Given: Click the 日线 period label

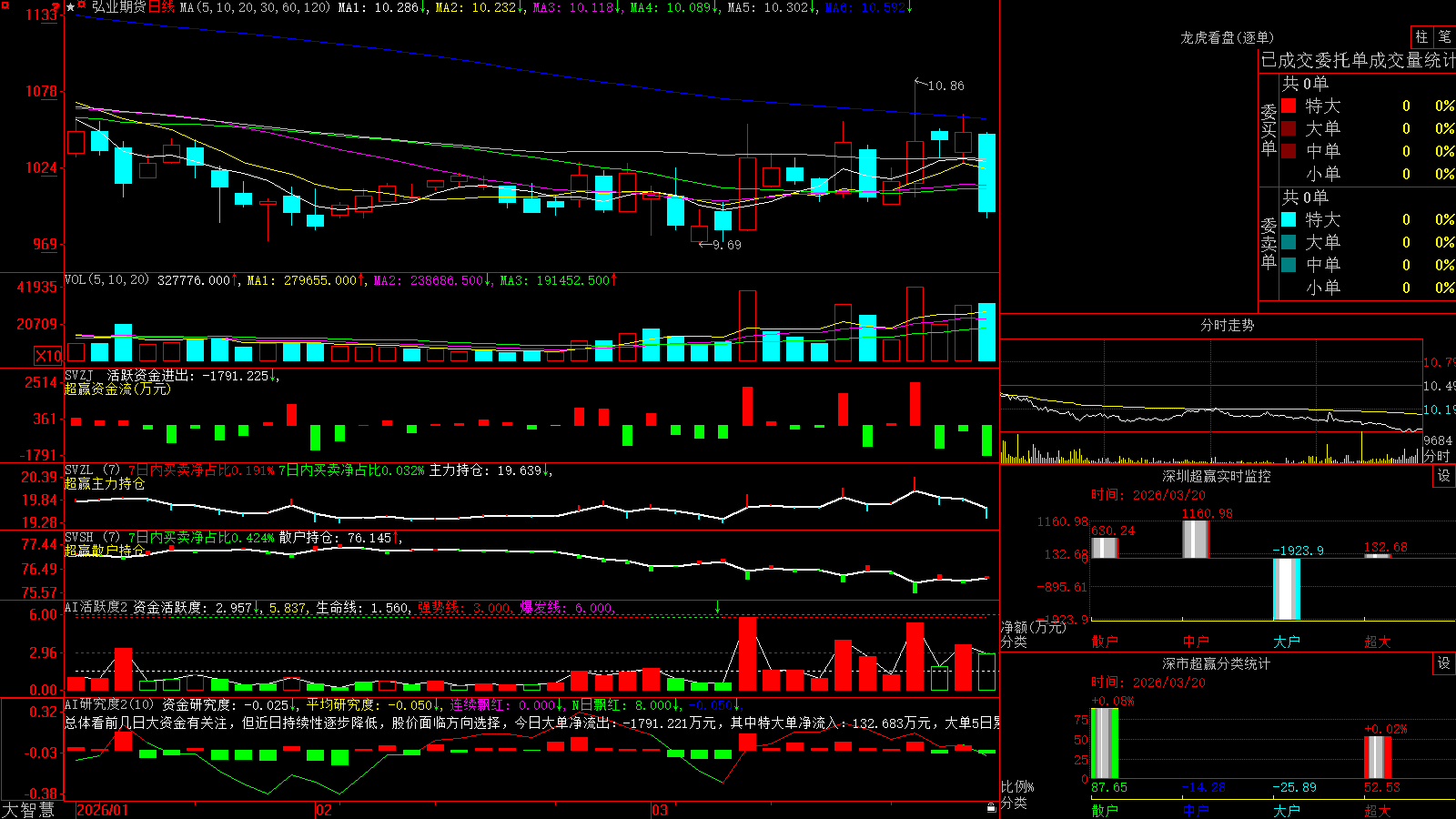Looking at the screenshot, I should 161,7.
